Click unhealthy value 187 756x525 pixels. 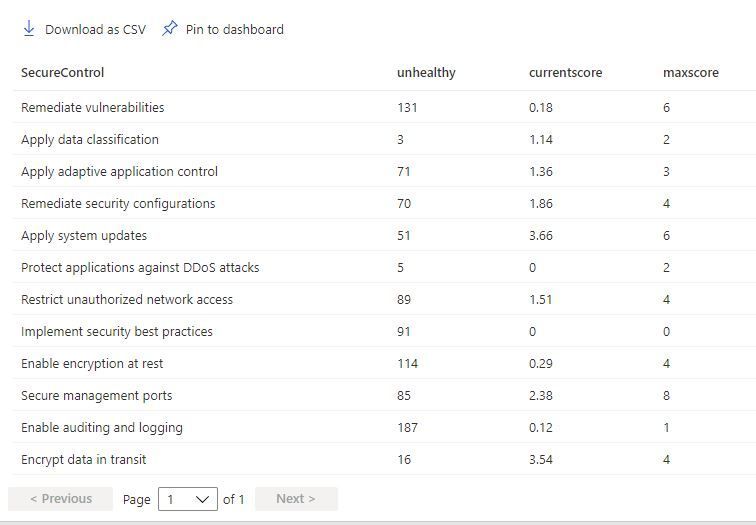click(407, 428)
